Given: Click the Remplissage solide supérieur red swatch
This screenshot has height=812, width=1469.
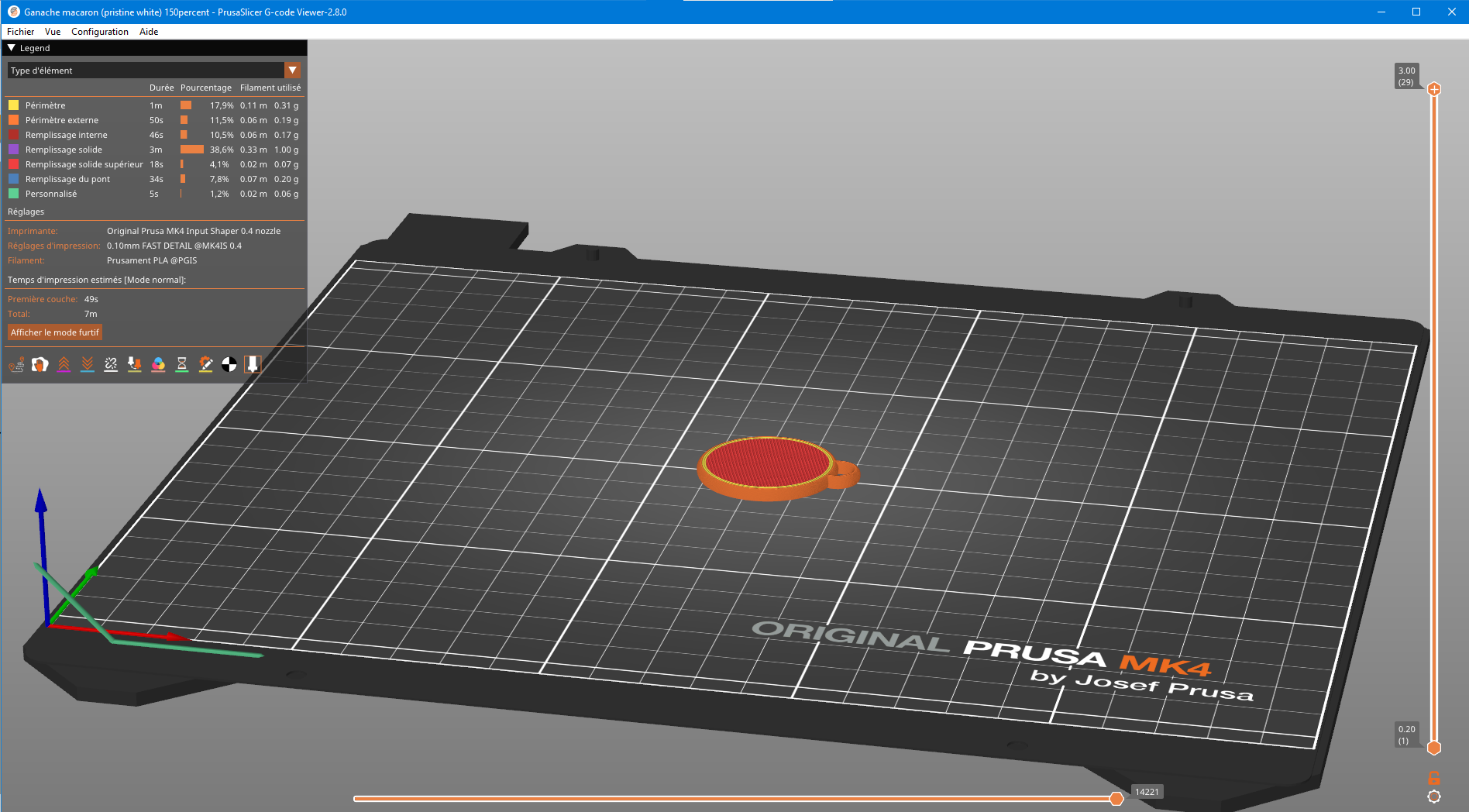Looking at the screenshot, I should click(13, 164).
